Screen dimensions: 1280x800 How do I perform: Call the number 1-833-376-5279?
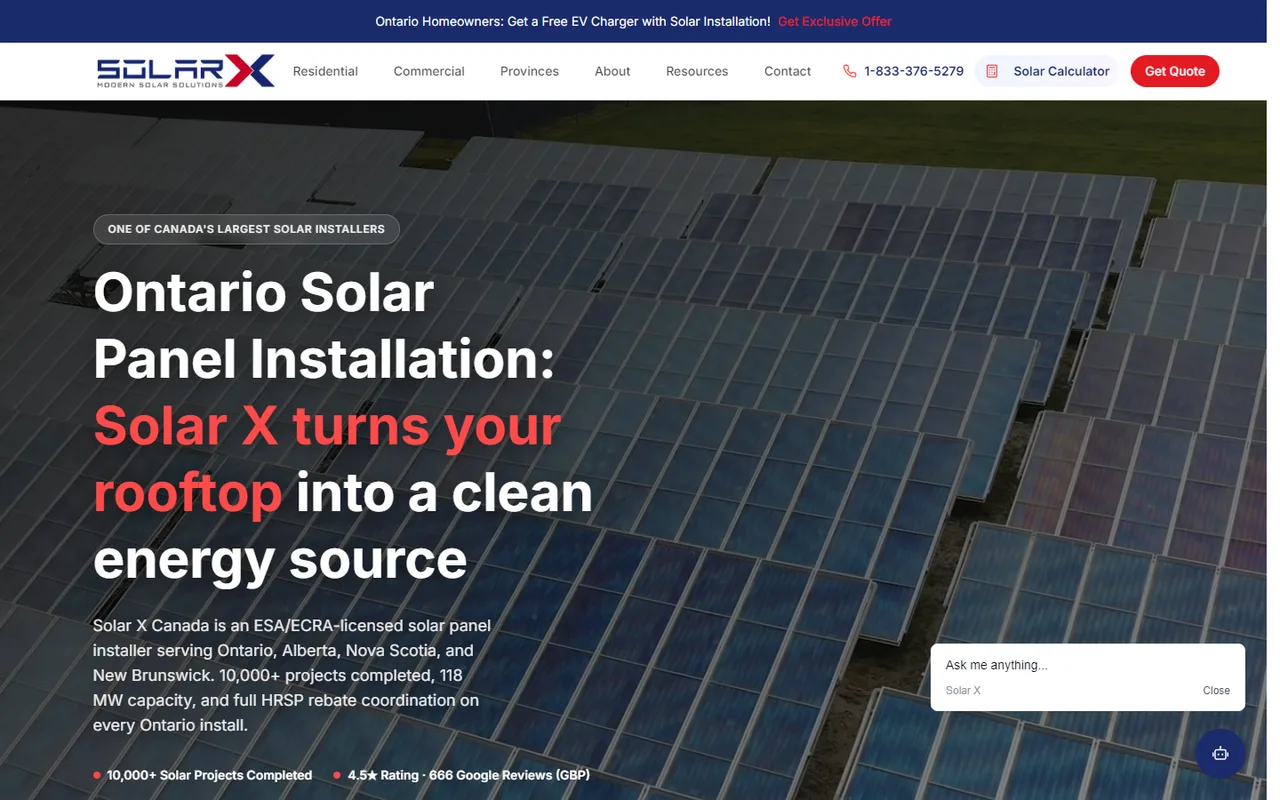(914, 71)
